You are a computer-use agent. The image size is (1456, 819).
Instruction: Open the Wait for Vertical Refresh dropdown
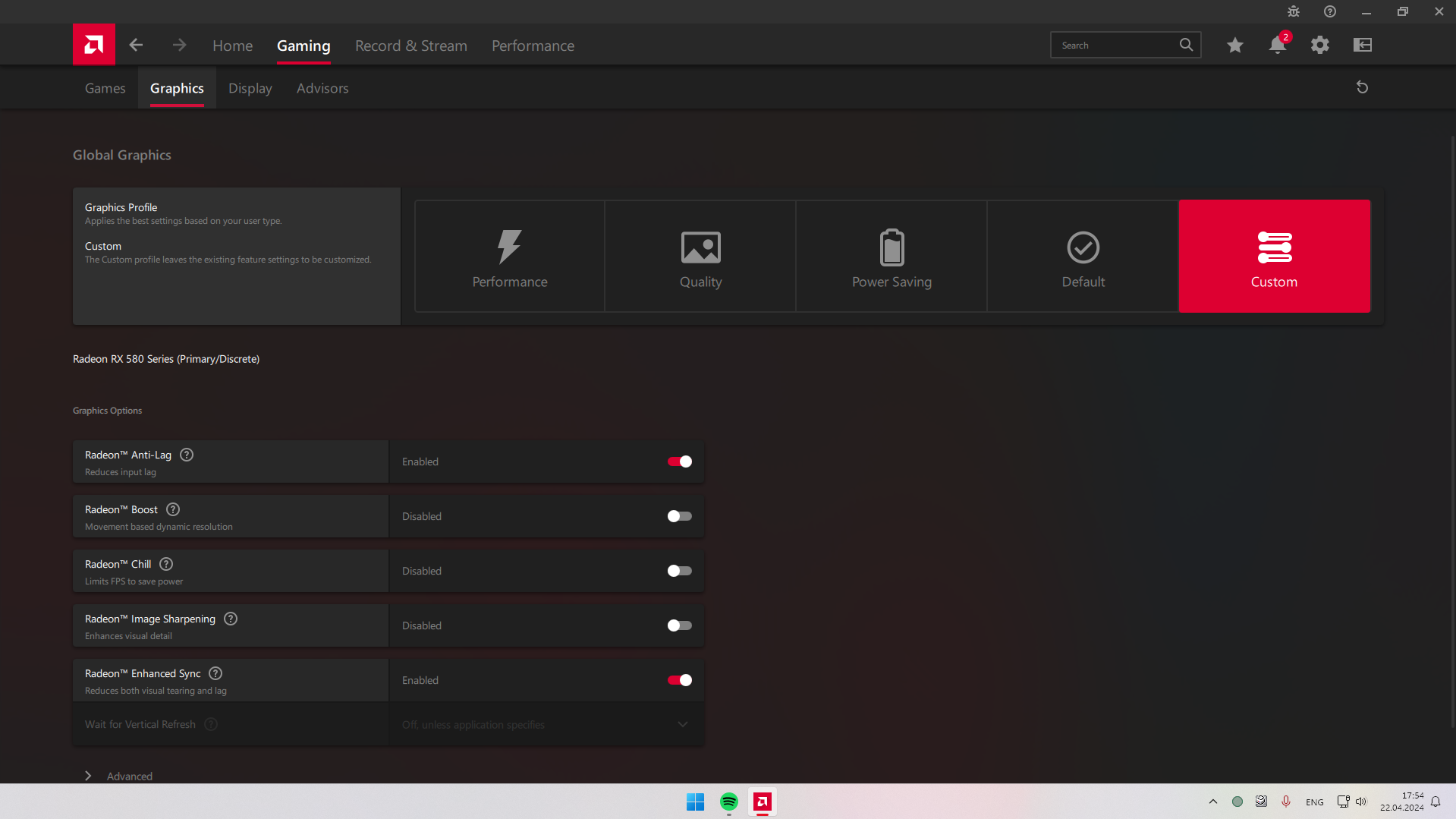click(x=546, y=725)
